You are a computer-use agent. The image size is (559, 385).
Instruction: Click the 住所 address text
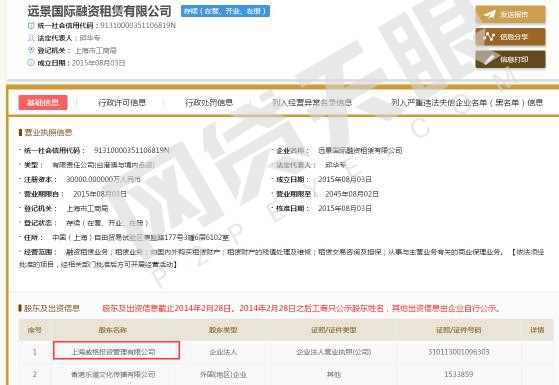[x=140, y=237]
